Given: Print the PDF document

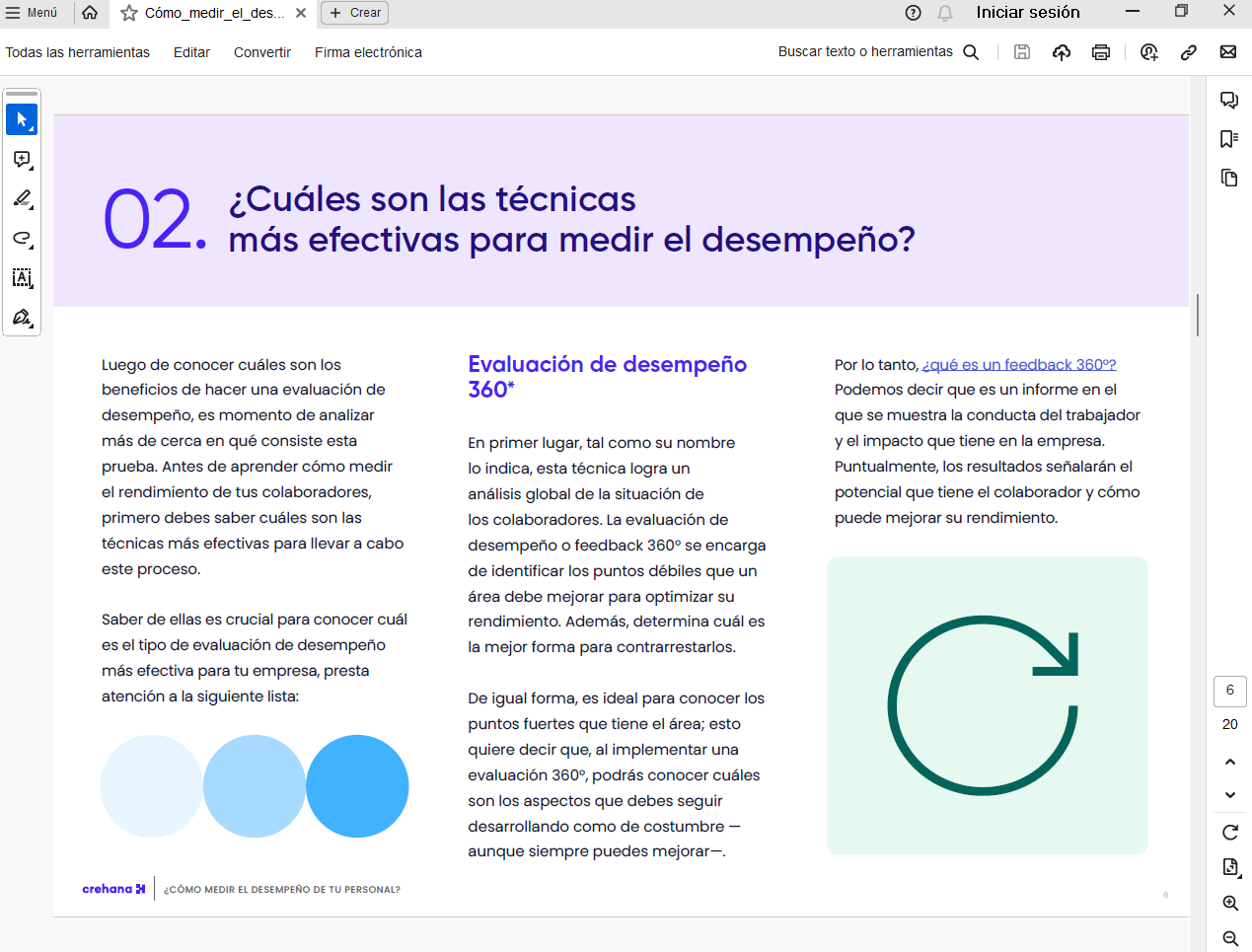Looking at the screenshot, I should (1100, 52).
